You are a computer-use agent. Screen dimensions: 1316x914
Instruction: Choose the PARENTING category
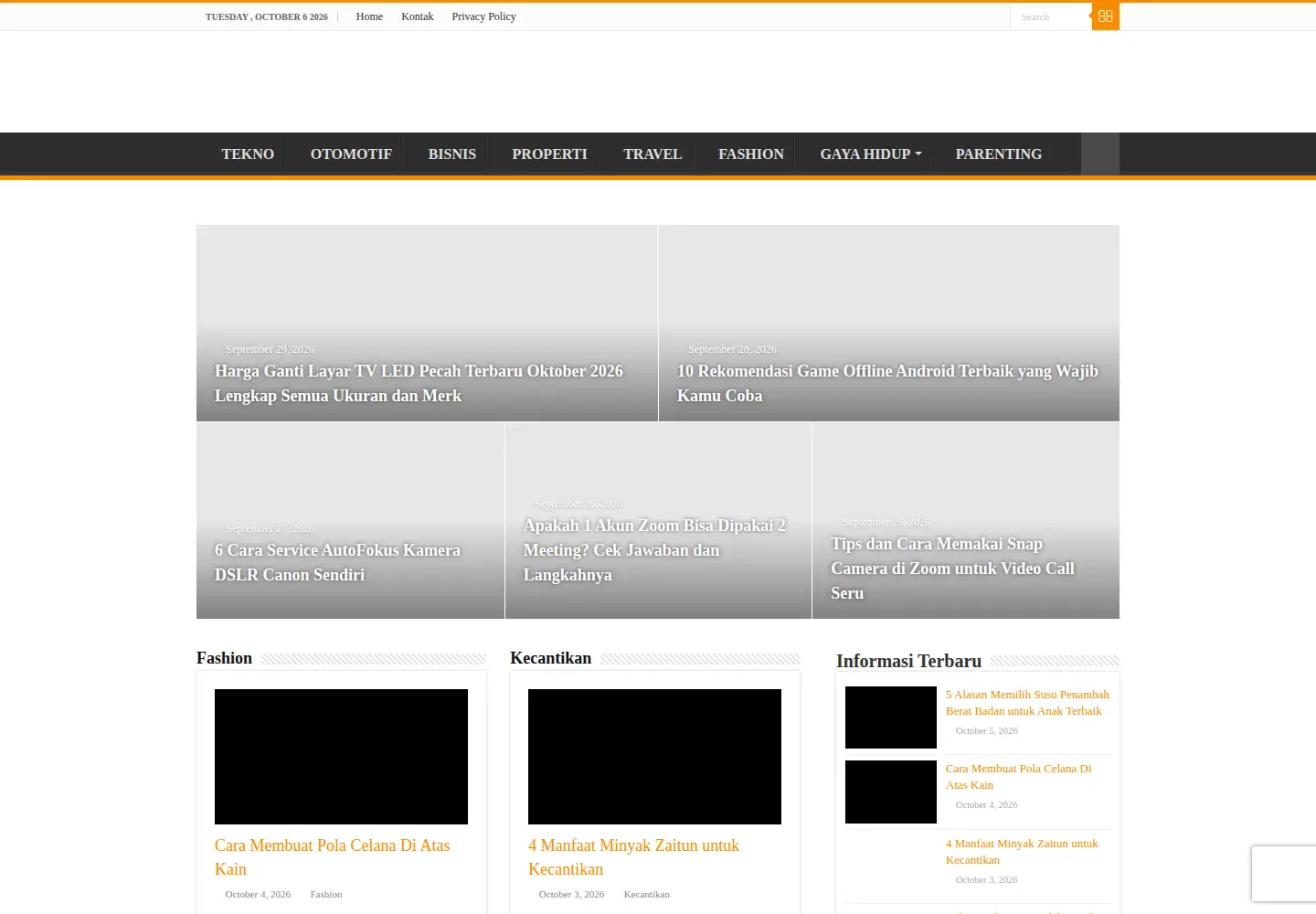point(999,154)
